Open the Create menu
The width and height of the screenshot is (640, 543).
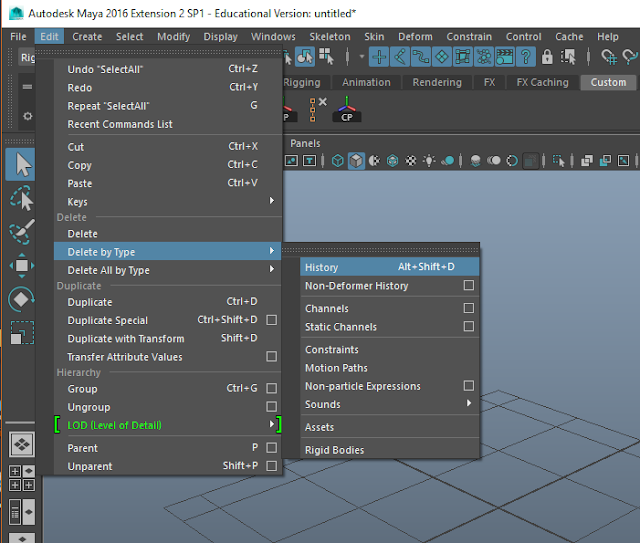pyautogui.click(x=87, y=37)
